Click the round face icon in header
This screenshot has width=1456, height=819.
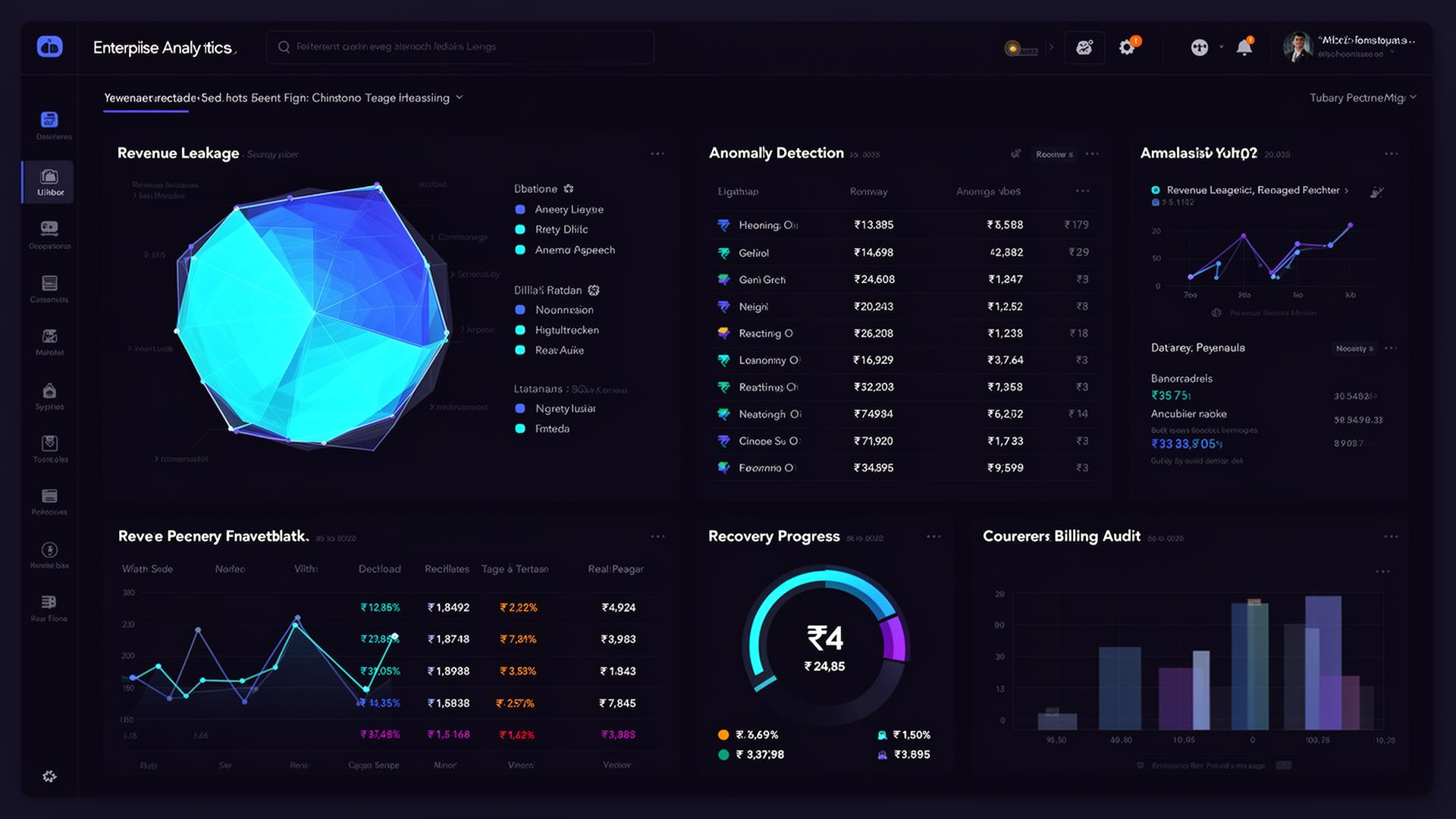(x=1199, y=48)
